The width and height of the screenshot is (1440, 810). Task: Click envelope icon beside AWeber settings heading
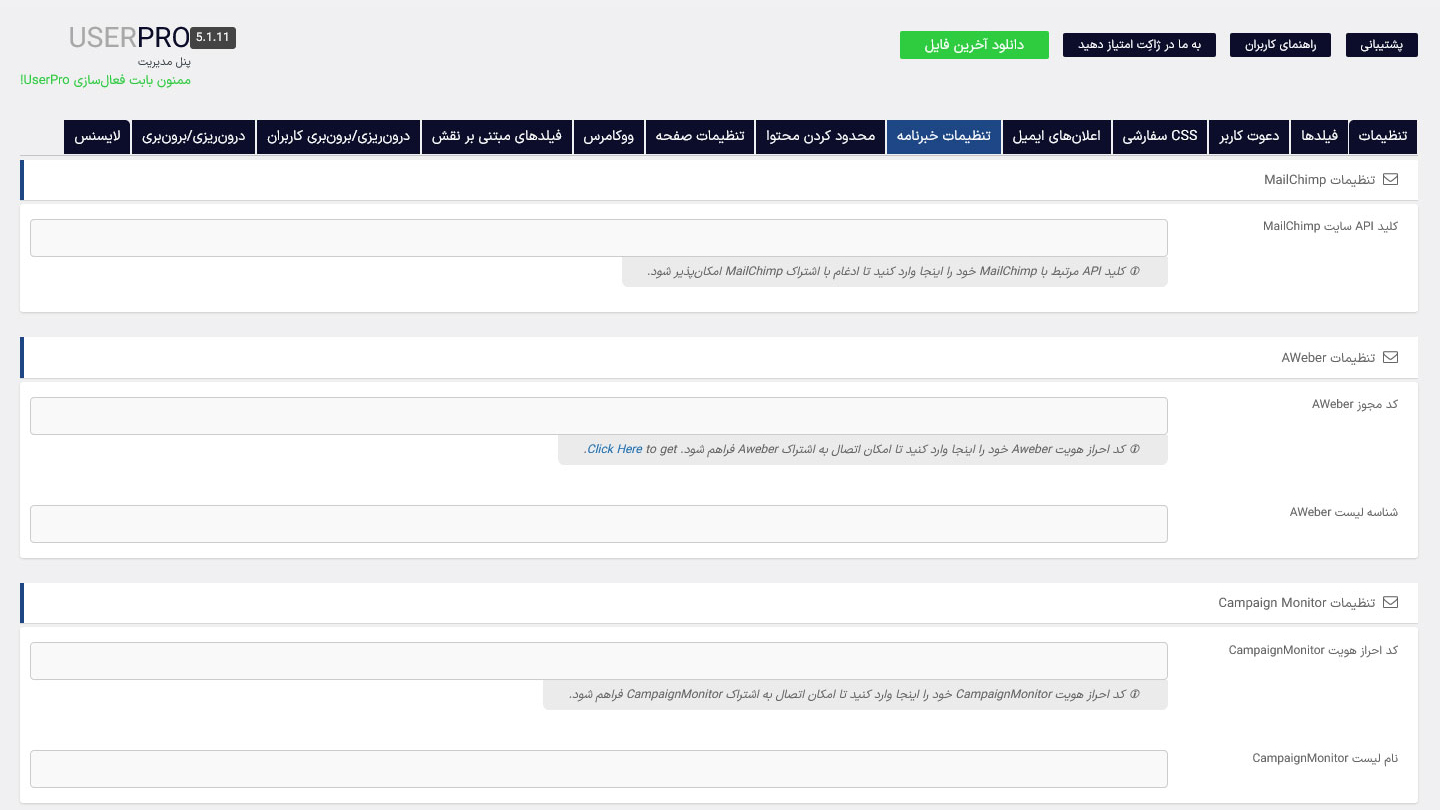pyautogui.click(x=1390, y=358)
